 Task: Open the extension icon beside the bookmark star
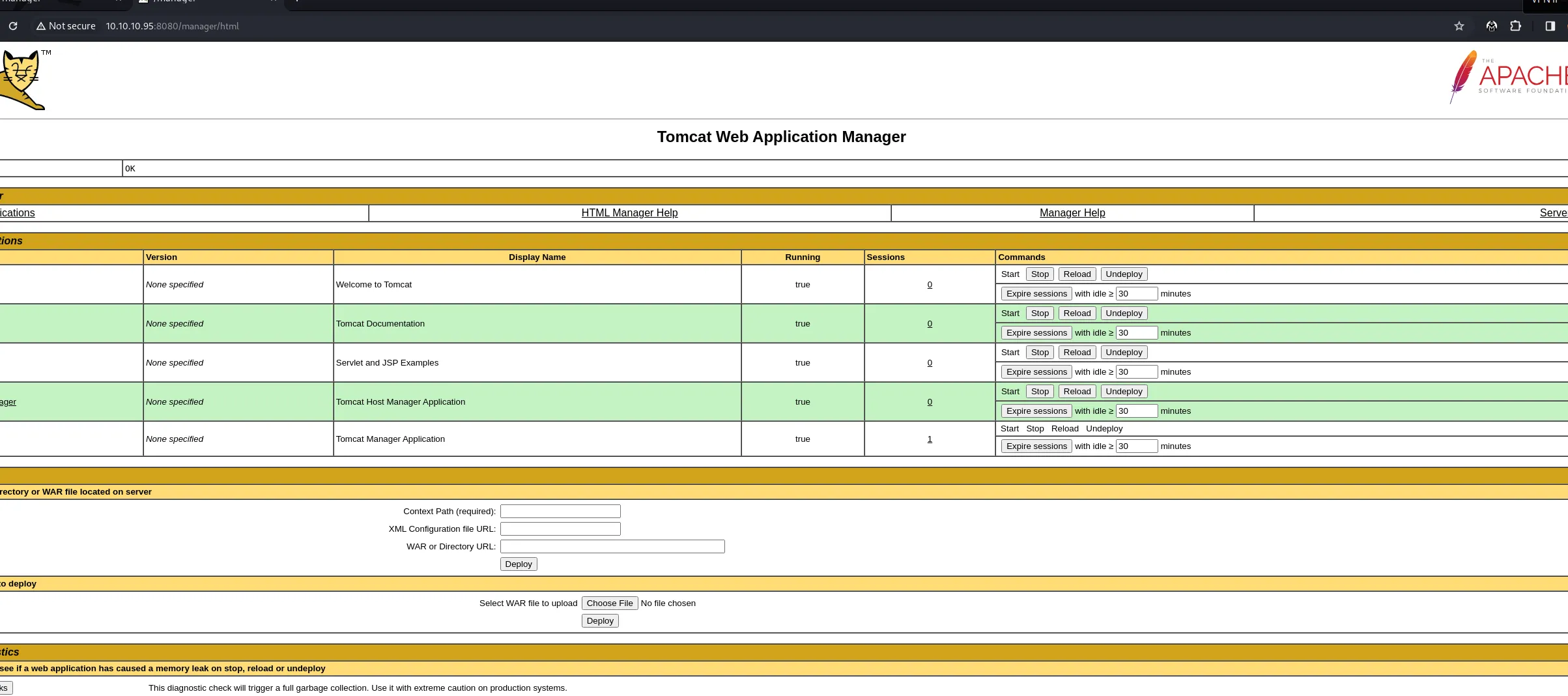[1492, 26]
